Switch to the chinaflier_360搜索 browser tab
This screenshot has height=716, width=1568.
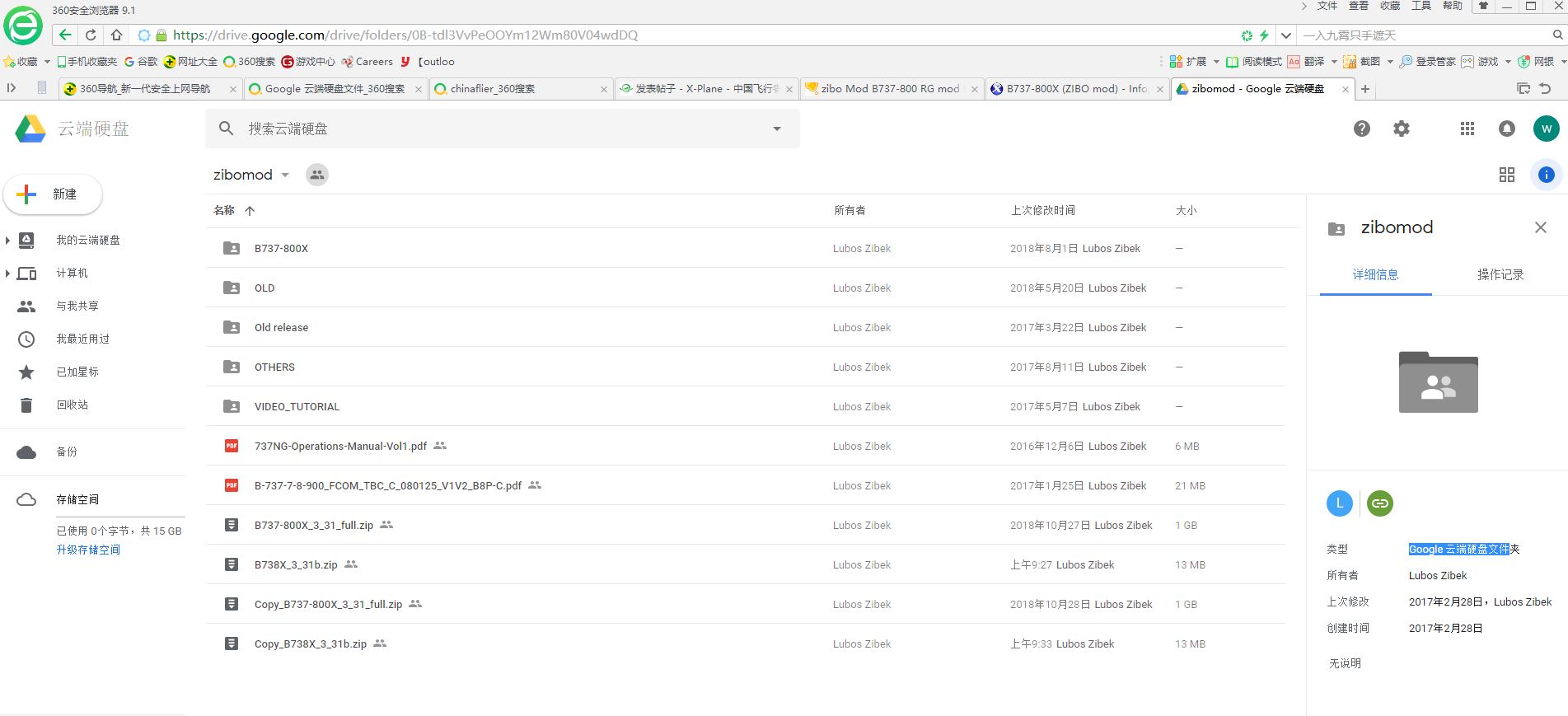tap(521, 89)
